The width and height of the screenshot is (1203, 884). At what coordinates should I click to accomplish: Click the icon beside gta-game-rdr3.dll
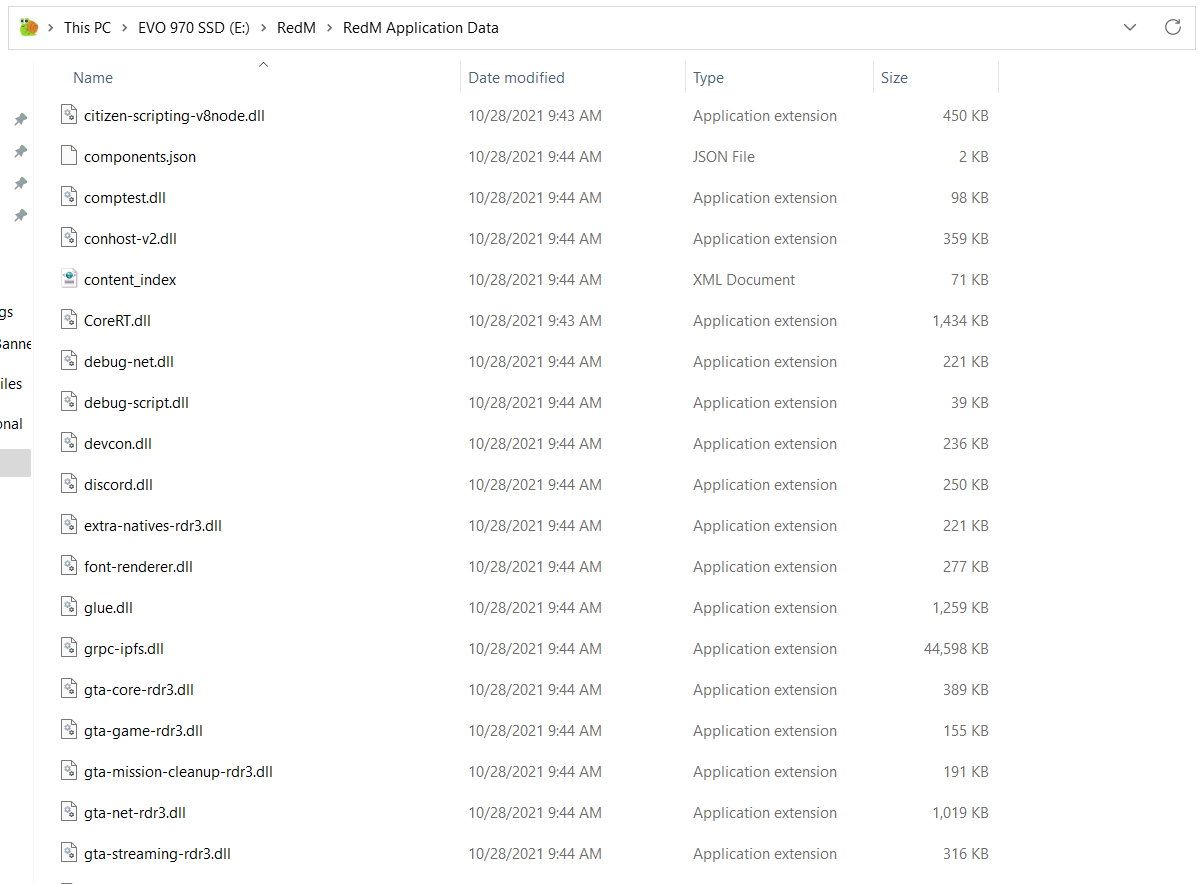pyautogui.click(x=69, y=730)
